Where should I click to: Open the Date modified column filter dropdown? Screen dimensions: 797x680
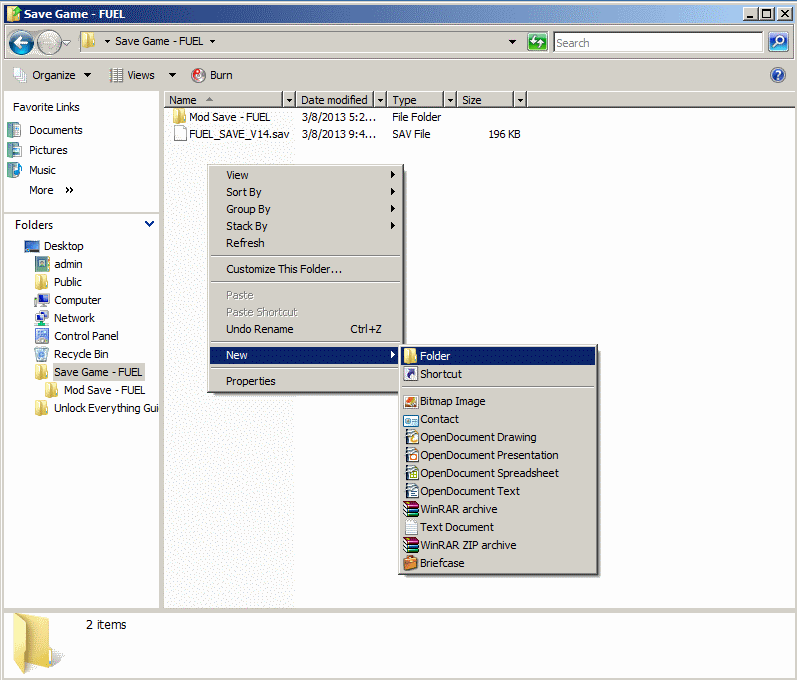click(380, 100)
